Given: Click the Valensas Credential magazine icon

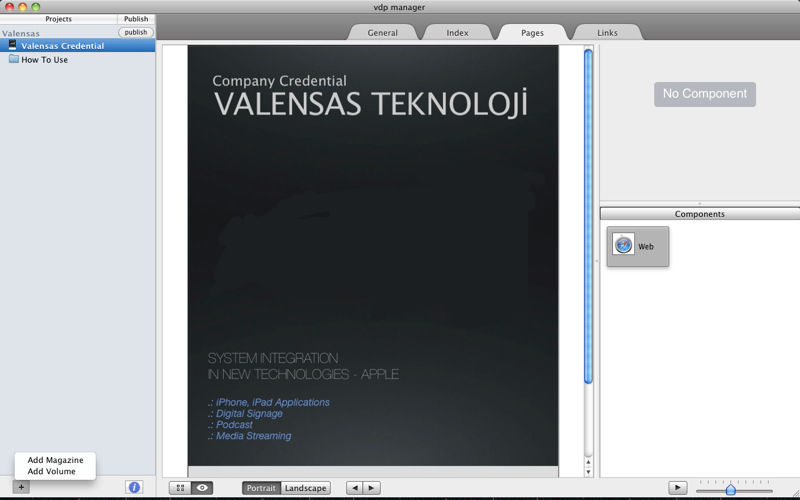Looking at the screenshot, I should coord(13,45).
